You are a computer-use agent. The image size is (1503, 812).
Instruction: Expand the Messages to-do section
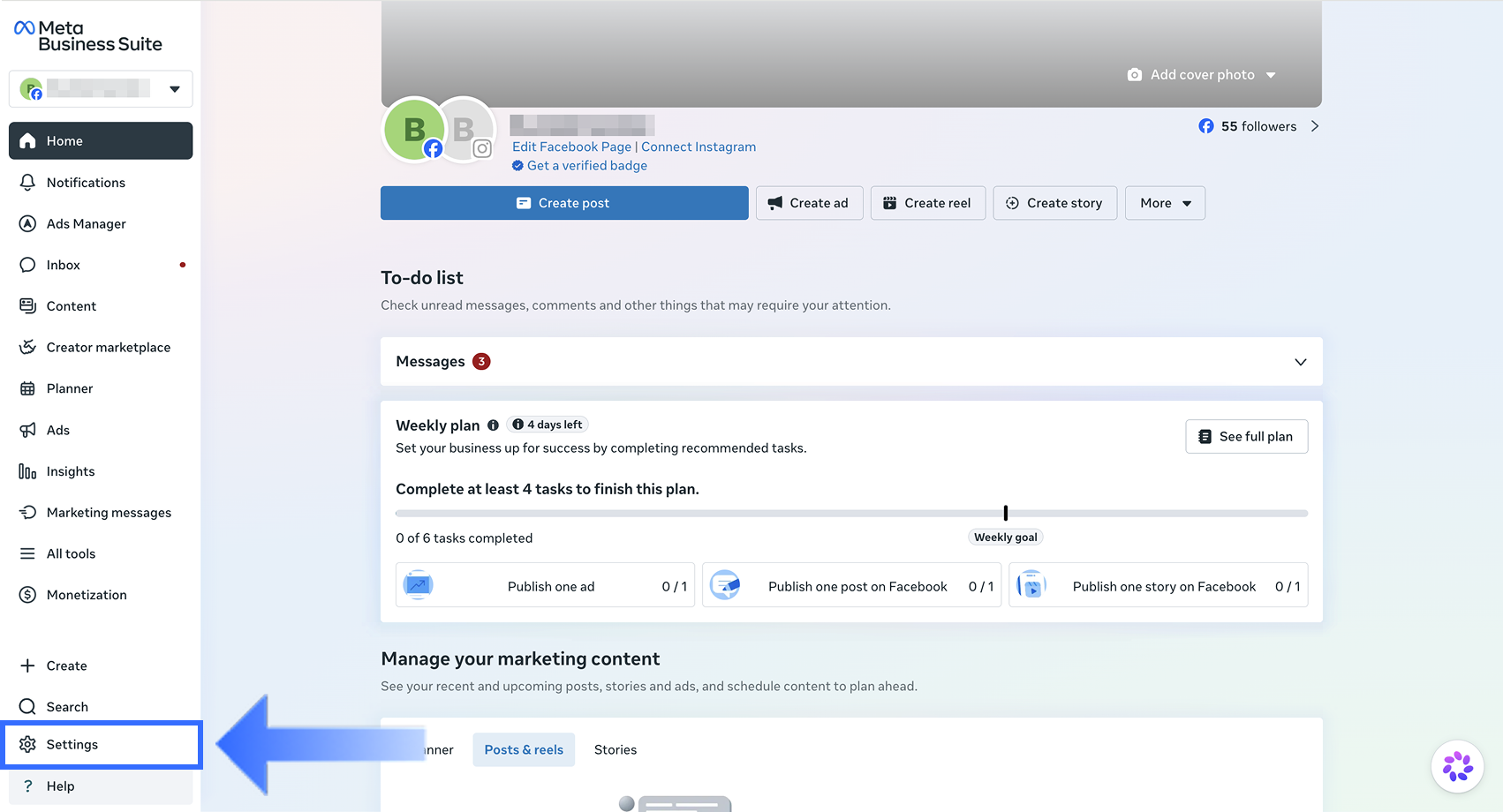[851, 362]
